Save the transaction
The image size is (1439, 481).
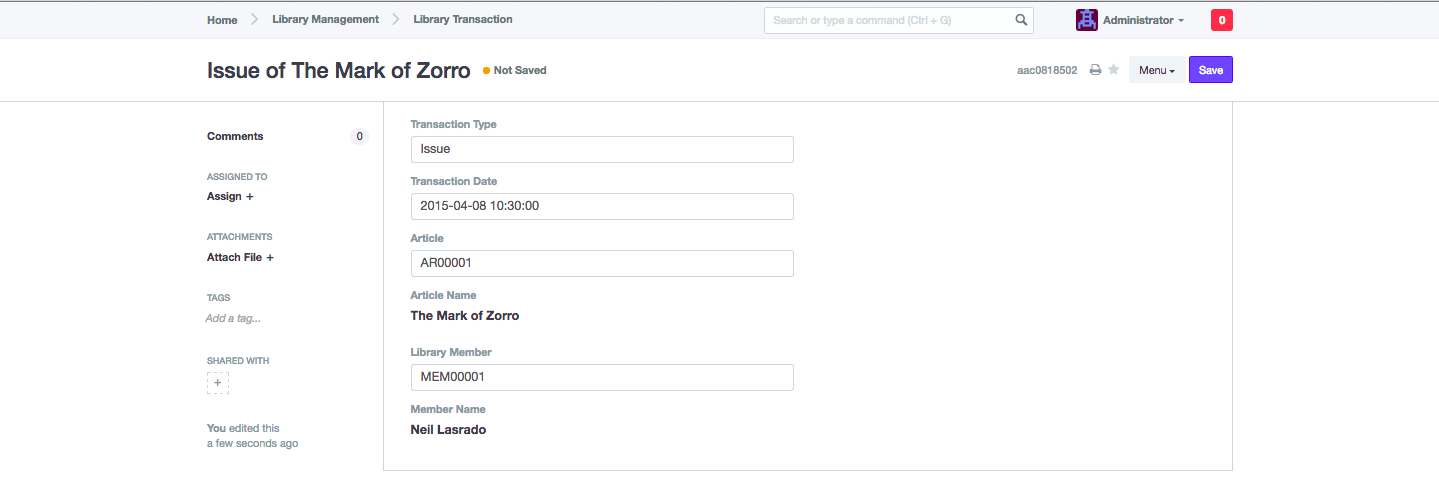(1211, 70)
